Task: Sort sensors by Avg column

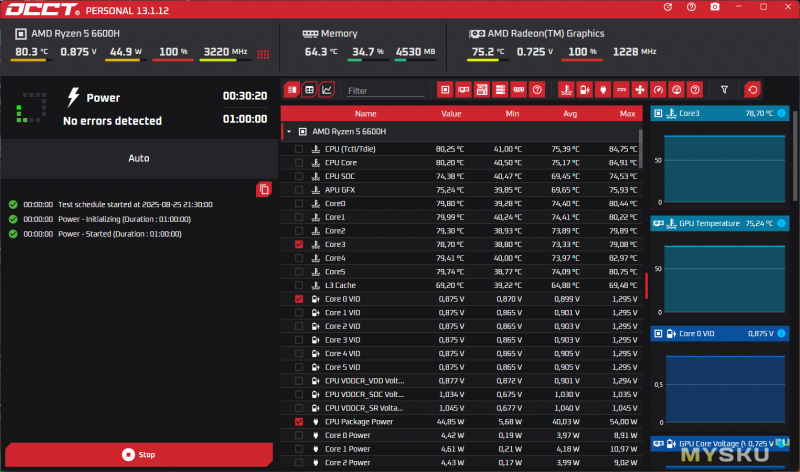Action: tap(570, 114)
